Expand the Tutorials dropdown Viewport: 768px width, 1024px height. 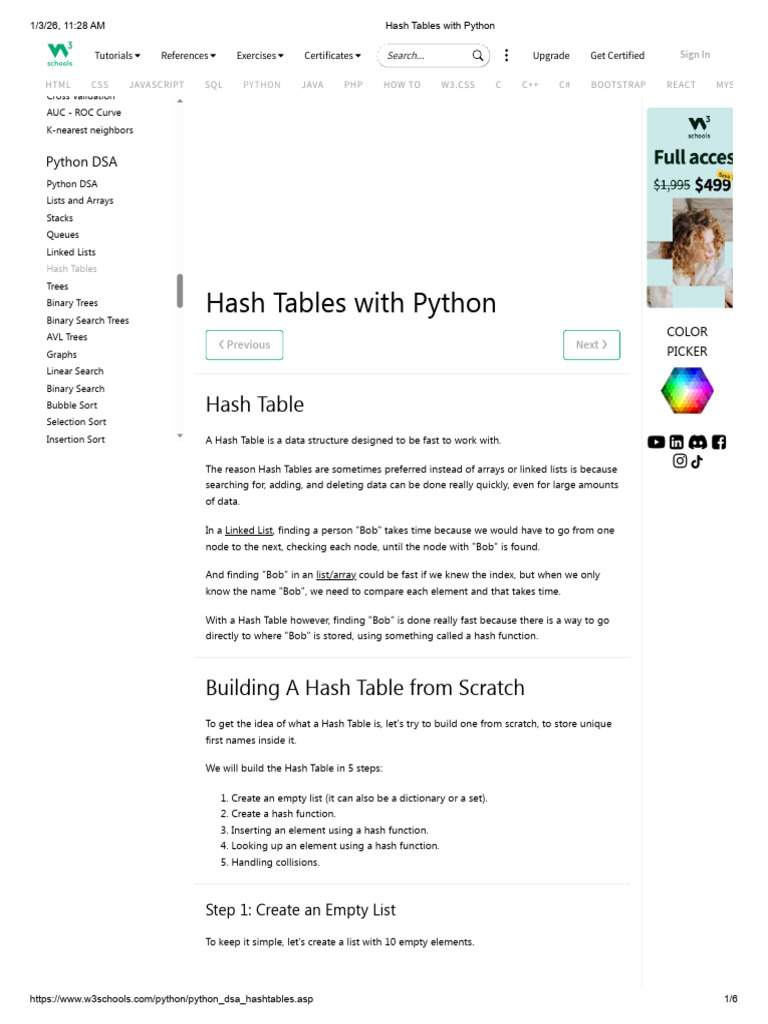click(117, 56)
